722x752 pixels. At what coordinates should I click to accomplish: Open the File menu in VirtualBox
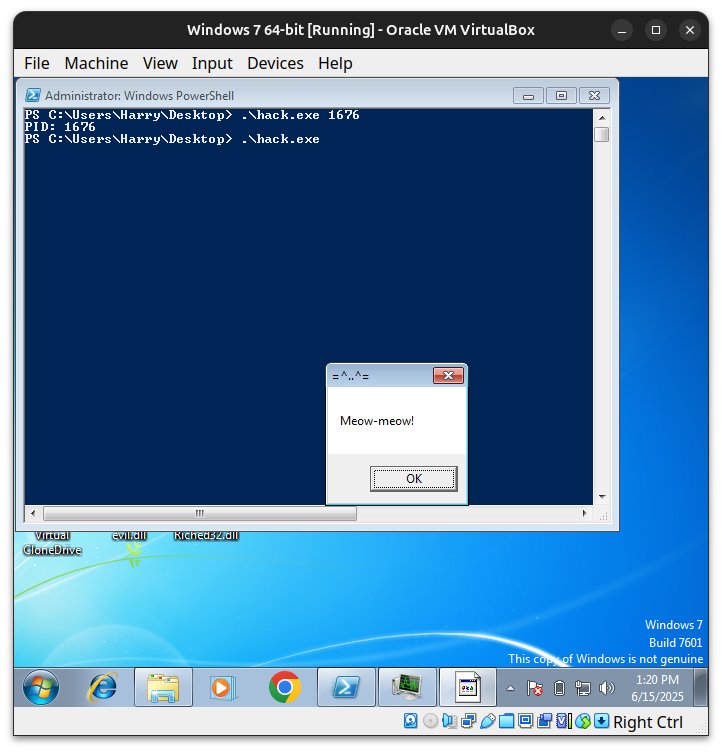(36, 63)
